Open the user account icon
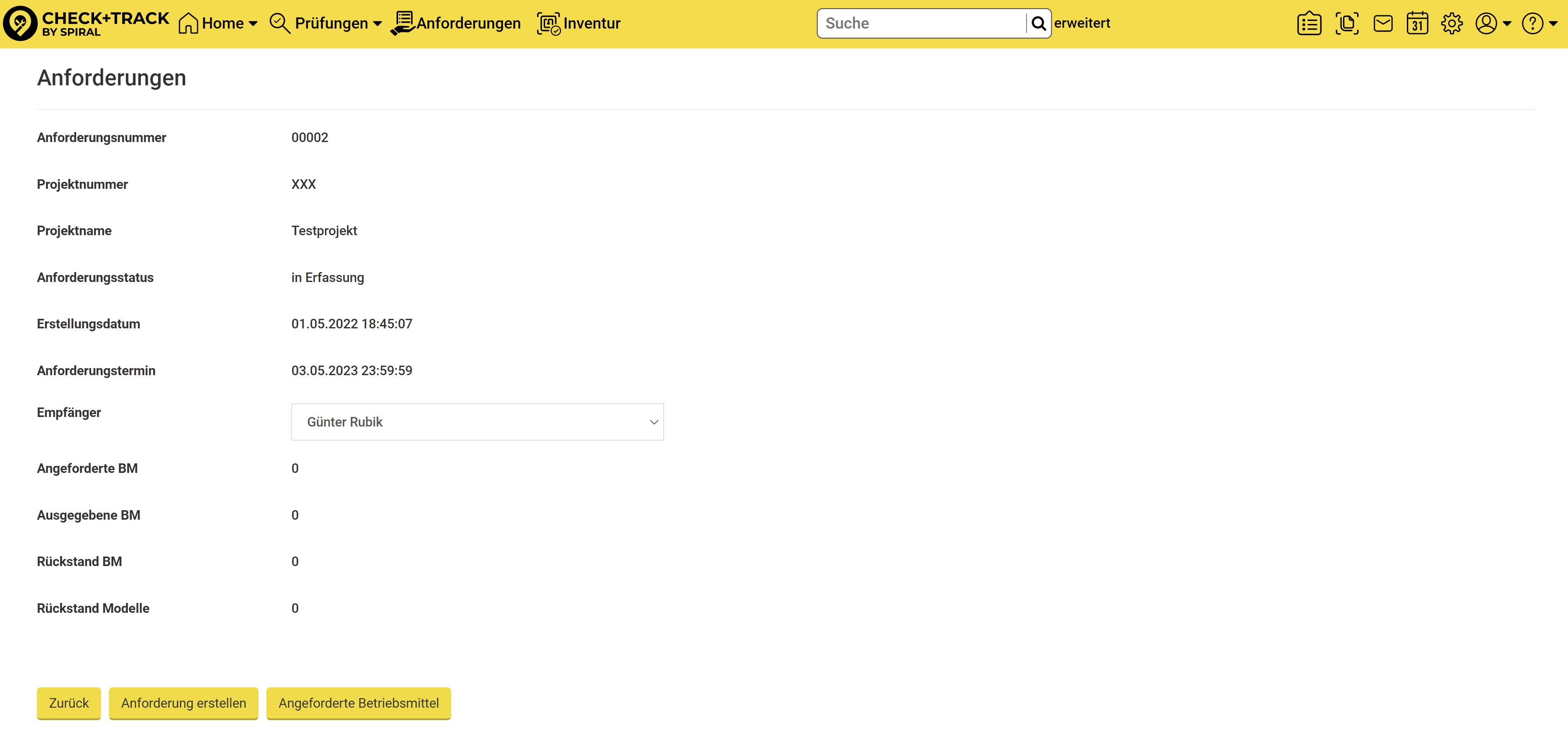 coord(1486,23)
